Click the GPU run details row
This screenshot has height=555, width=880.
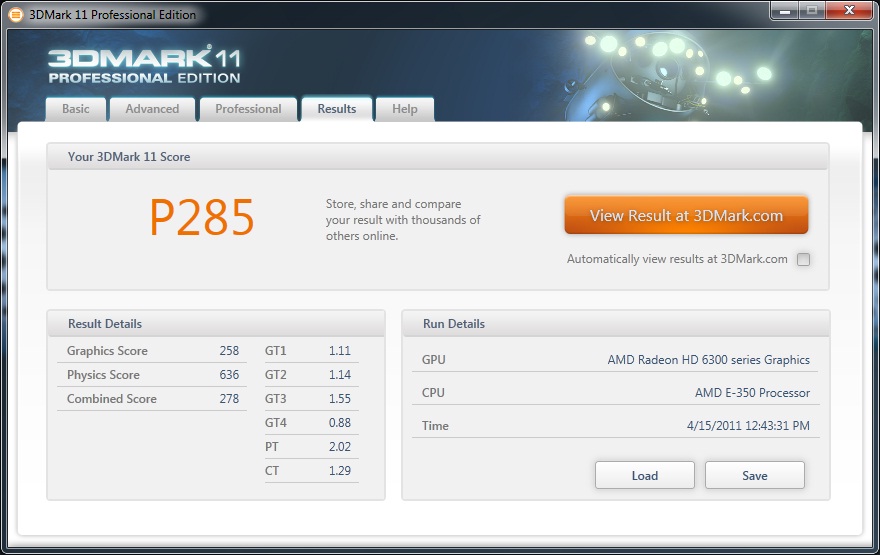click(616, 360)
